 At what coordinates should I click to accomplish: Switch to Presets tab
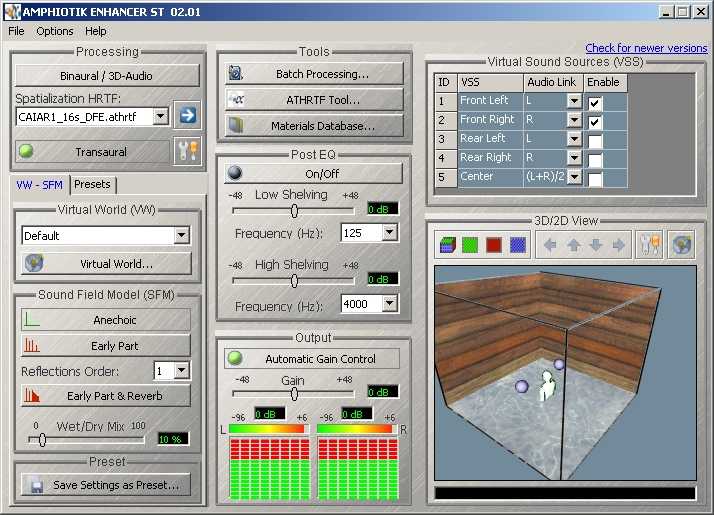tap(92, 184)
